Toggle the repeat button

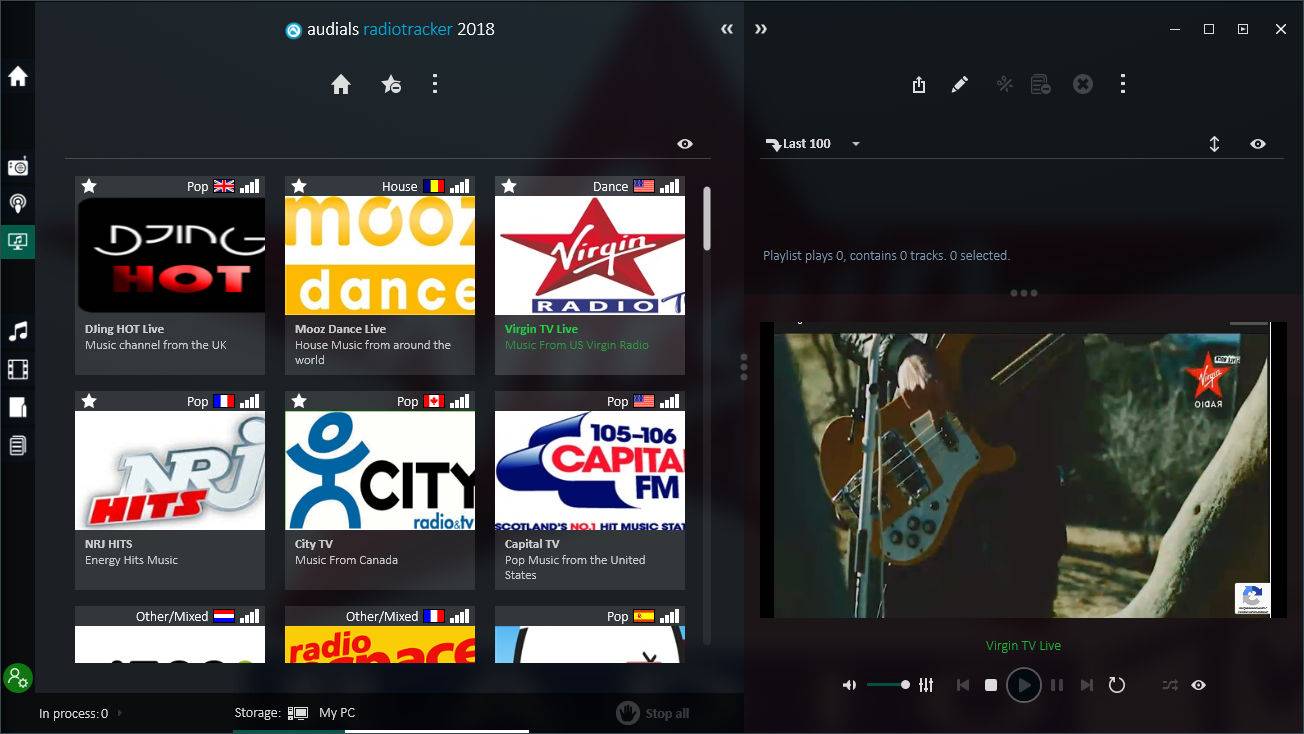coord(1117,685)
